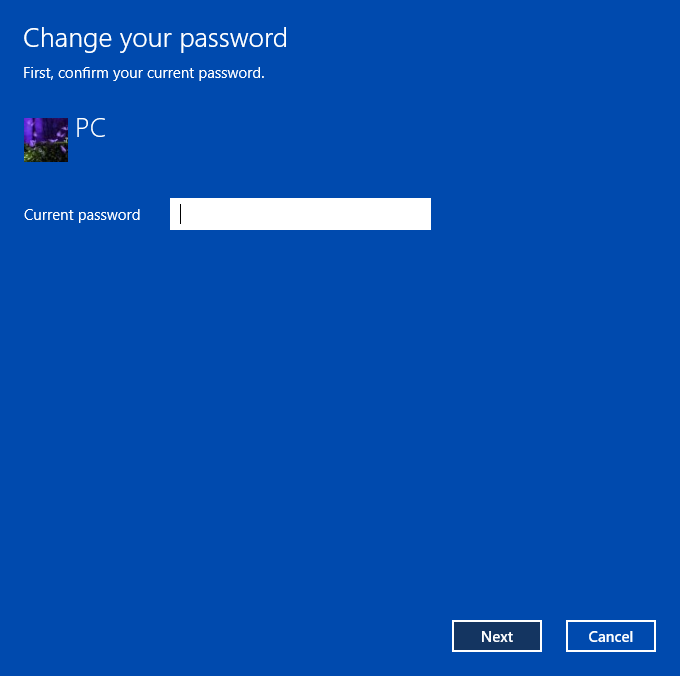Continue to the next step via Next

(497, 636)
